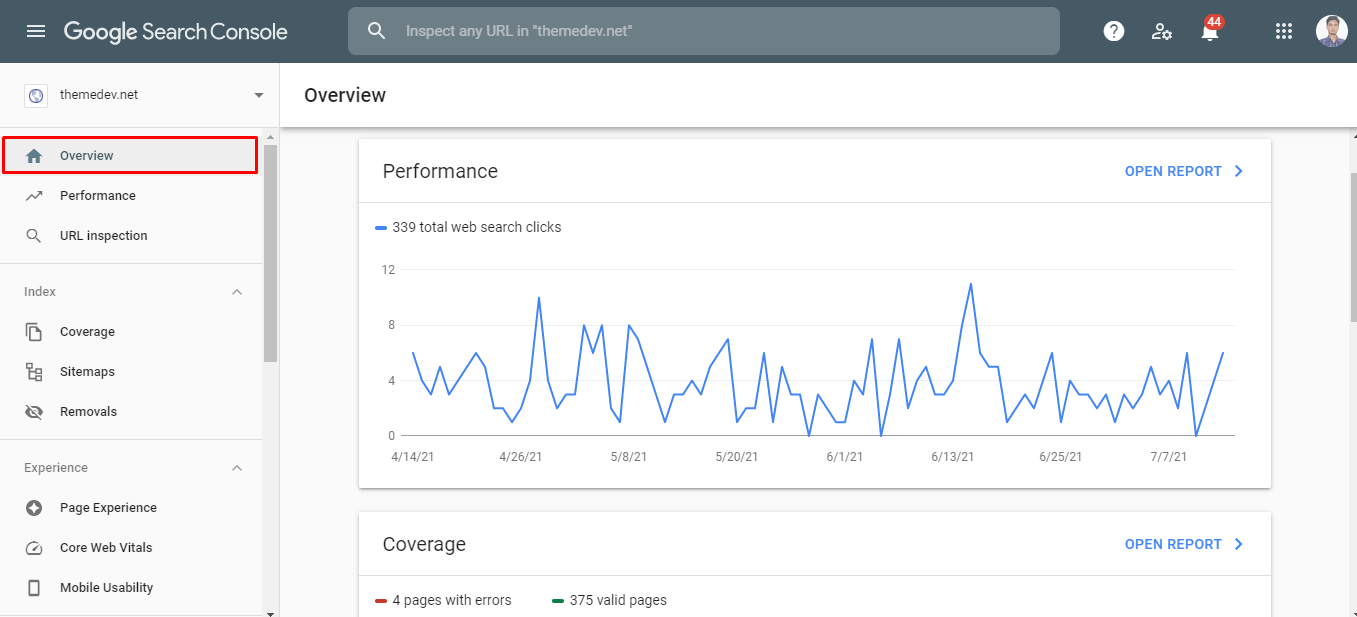Open Mobile Usability in the sidebar
Viewport: 1357px width, 617px height.
tap(131, 588)
